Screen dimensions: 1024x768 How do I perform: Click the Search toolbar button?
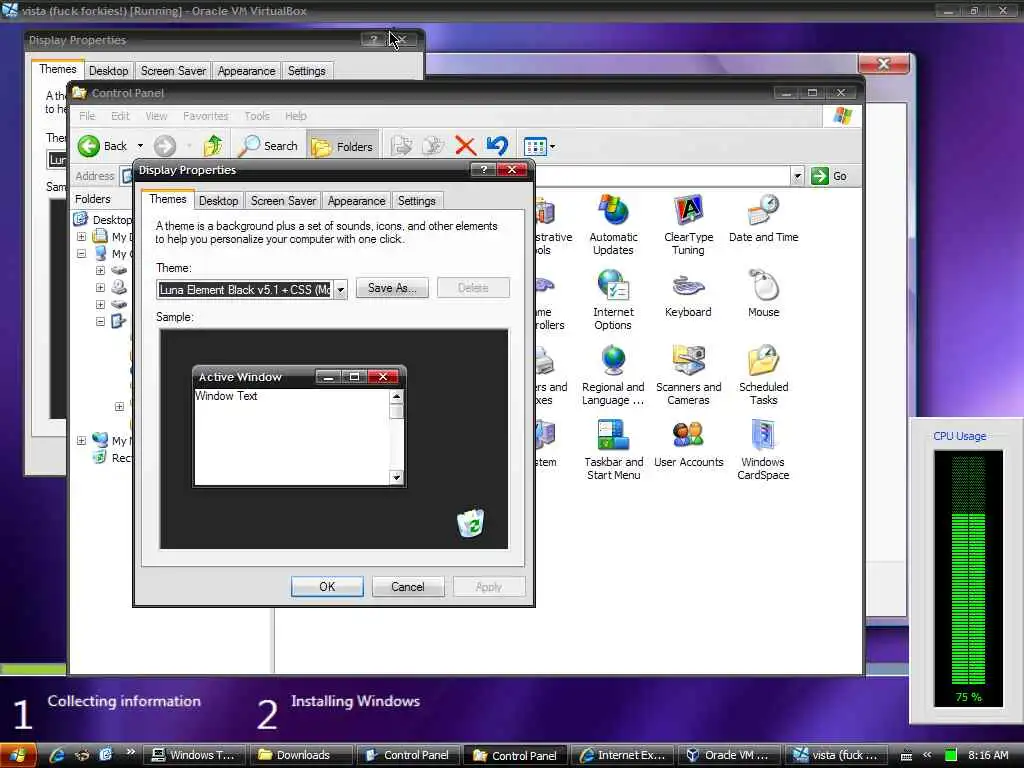268,146
